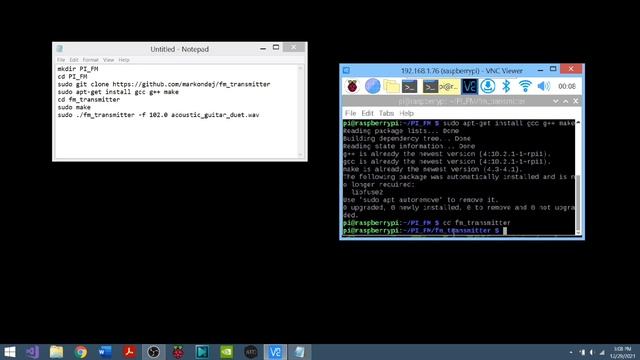
Task: Click the terminal vertical scrollbar thumb
Action: coord(578,202)
